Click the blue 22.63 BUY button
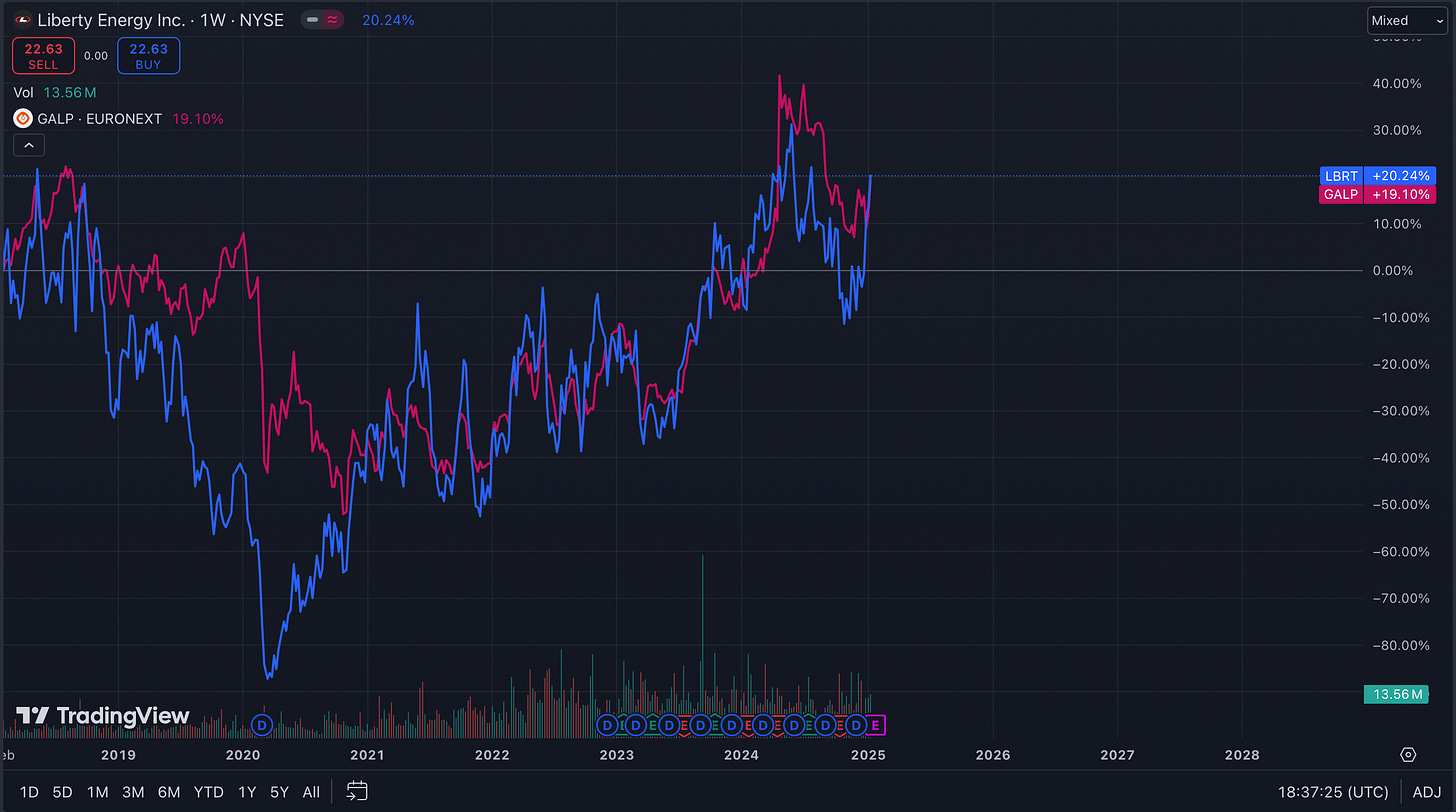 [148, 55]
